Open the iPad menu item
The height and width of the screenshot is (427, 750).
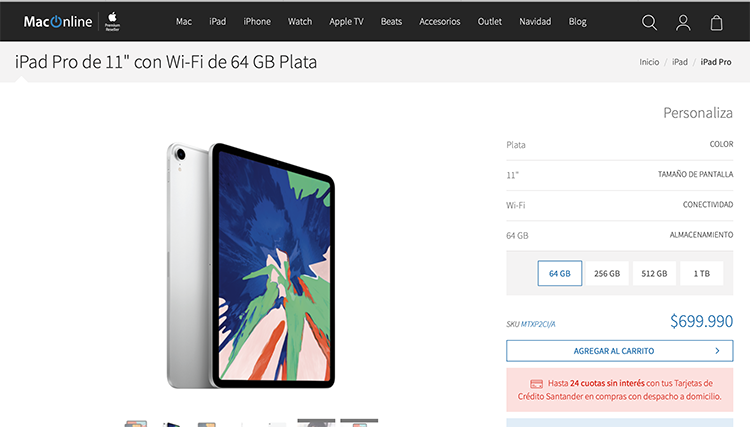click(x=217, y=22)
